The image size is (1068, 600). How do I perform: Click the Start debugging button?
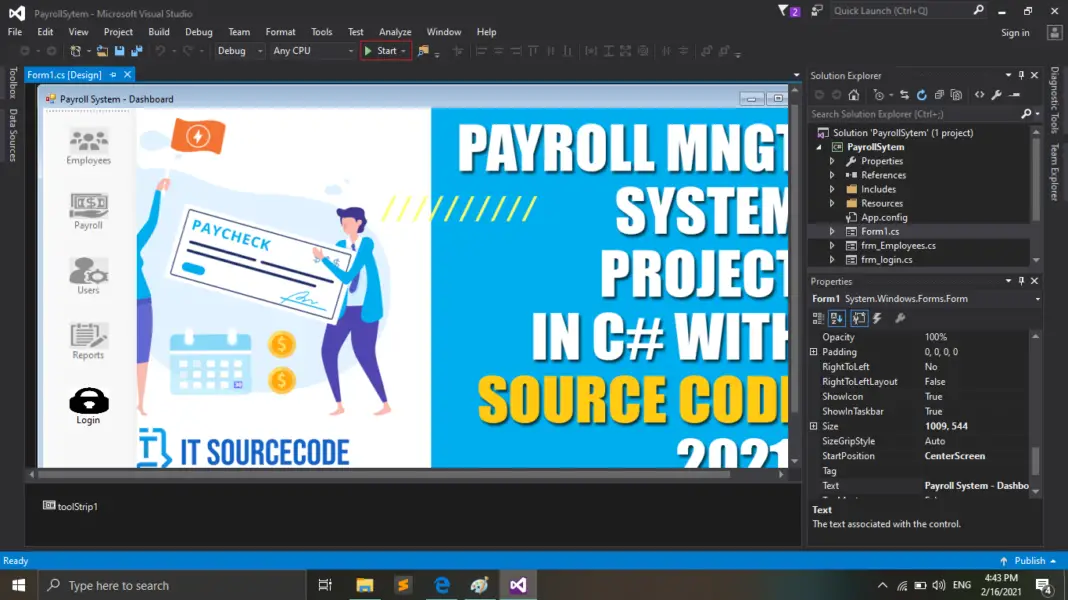pyautogui.click(x=385, y=50)
